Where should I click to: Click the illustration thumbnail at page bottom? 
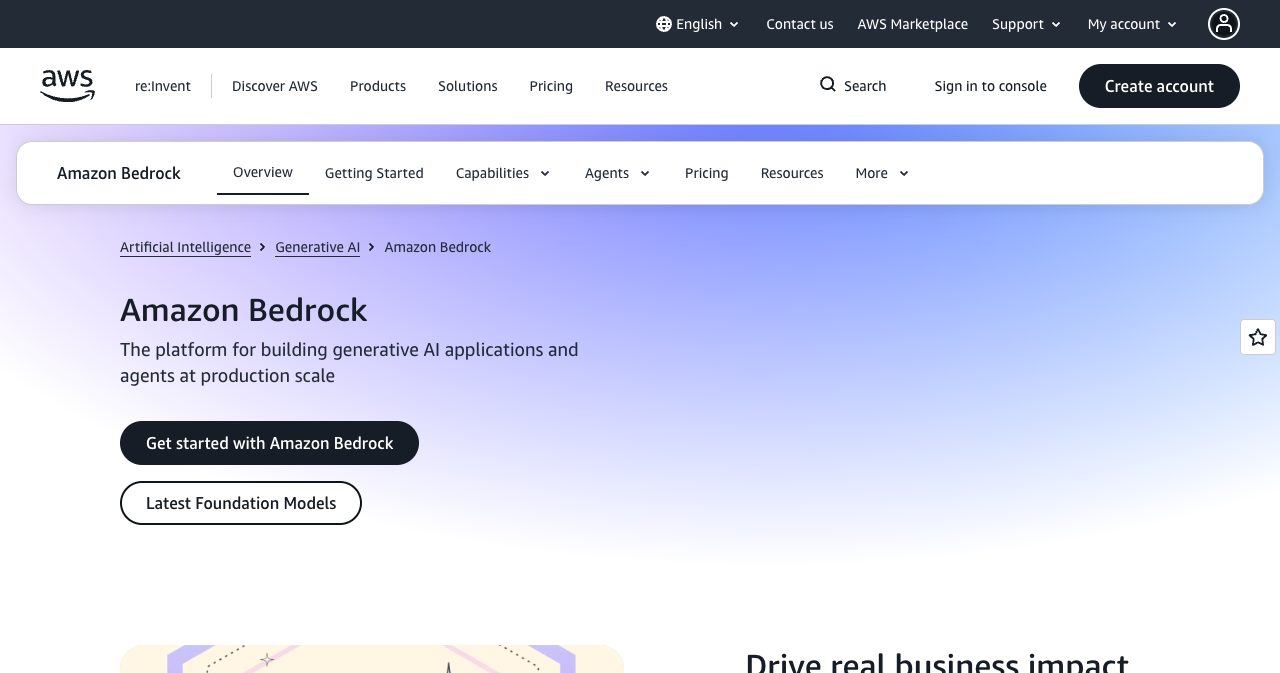pos(372,659)
